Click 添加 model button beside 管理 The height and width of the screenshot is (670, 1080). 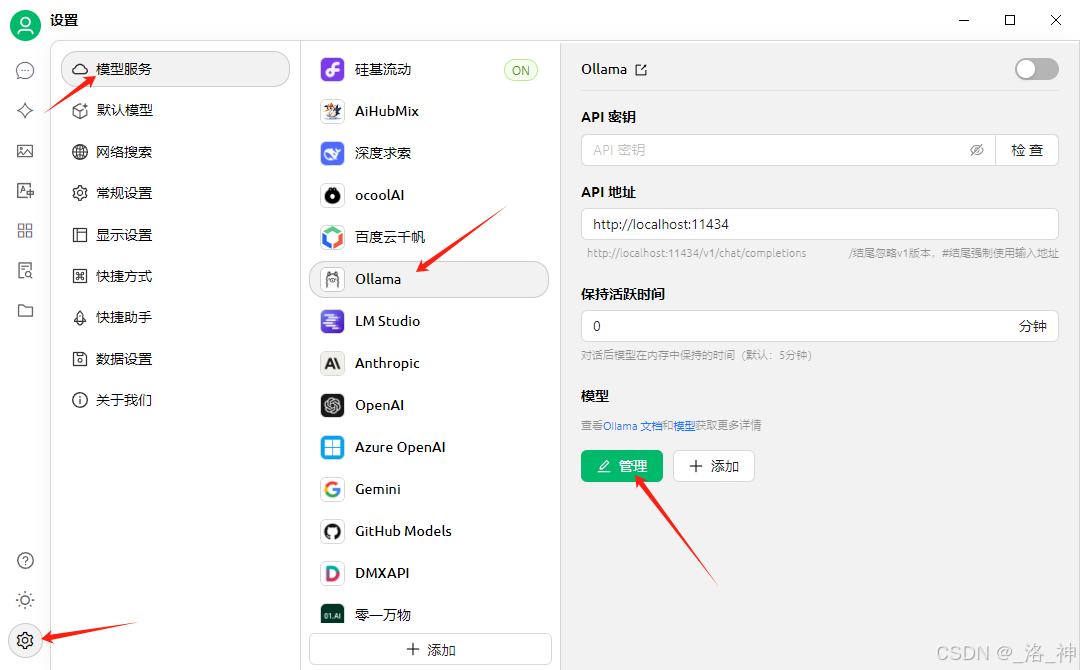714,466
